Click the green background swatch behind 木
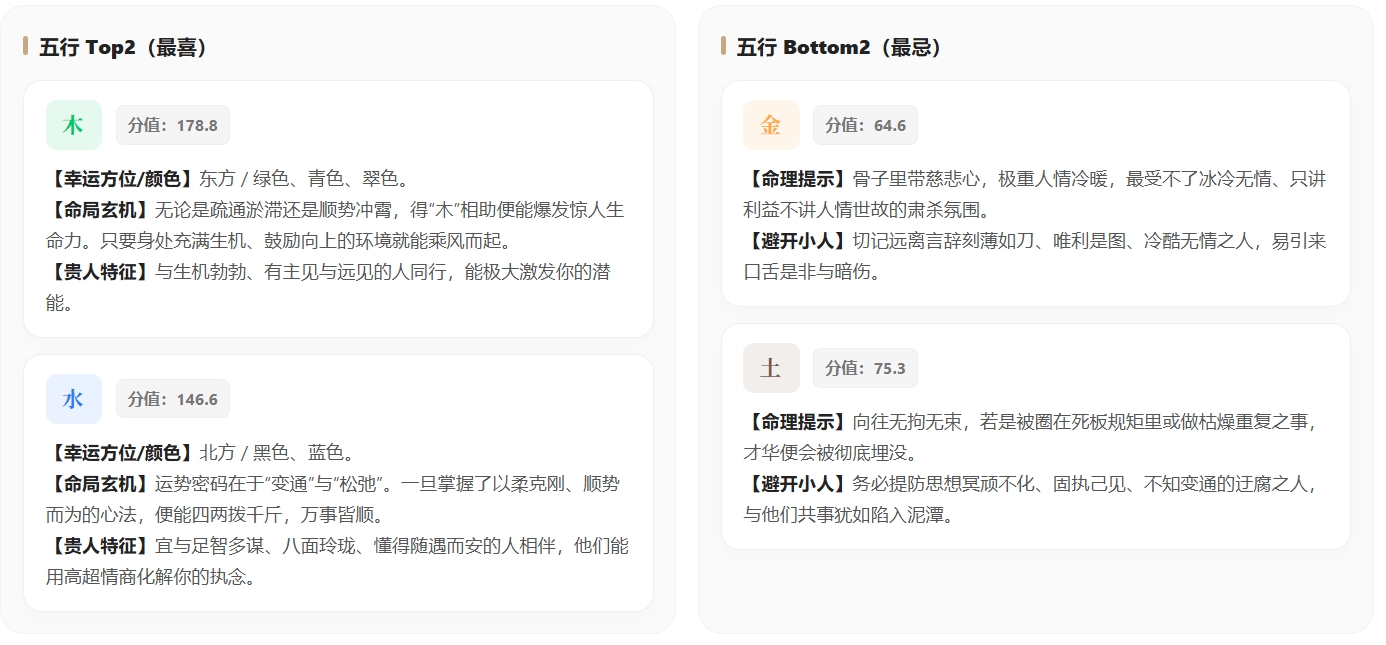 point(73,124)
